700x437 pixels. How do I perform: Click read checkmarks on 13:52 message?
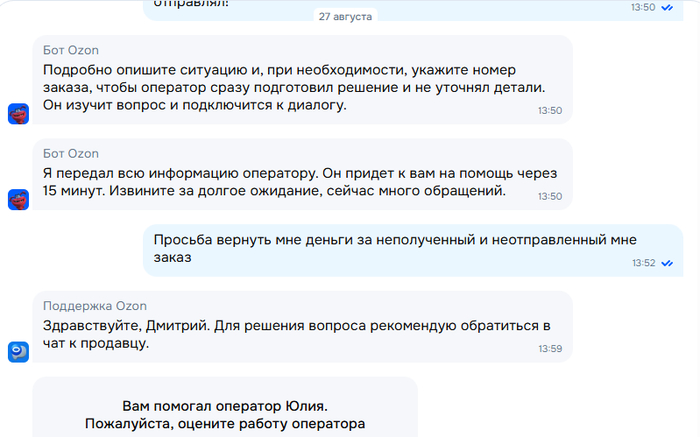pyautogui.click(x=667, y=263)
